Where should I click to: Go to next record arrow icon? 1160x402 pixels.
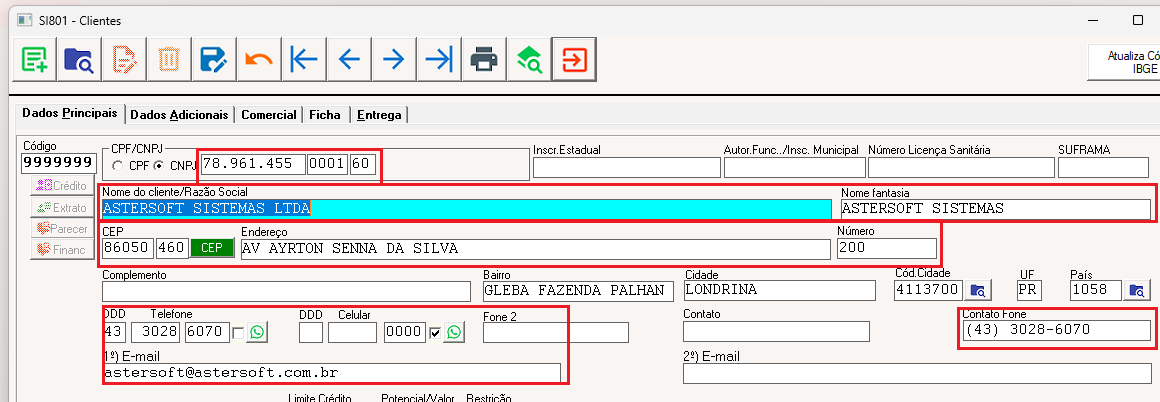(x=394, y=59)
